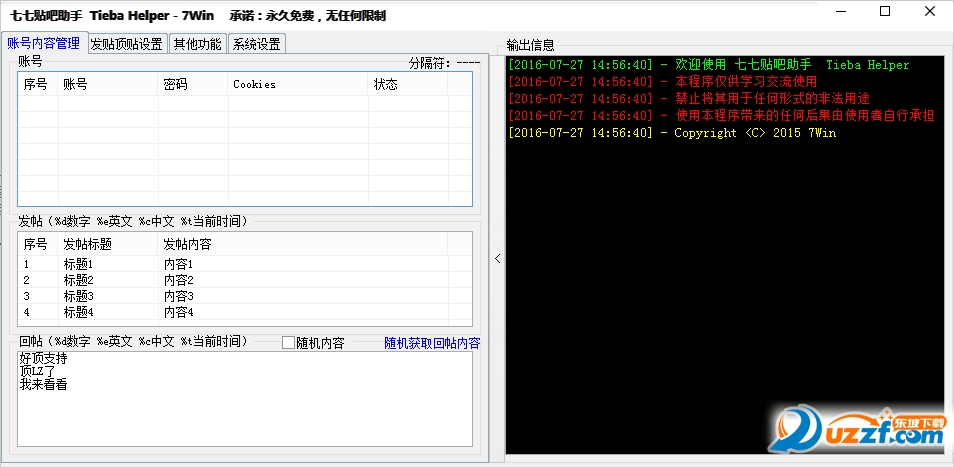The width and height of the screenshot is (954, 468).
Task: Select the 标题1 post row
Action: click(x=245, y=265)
